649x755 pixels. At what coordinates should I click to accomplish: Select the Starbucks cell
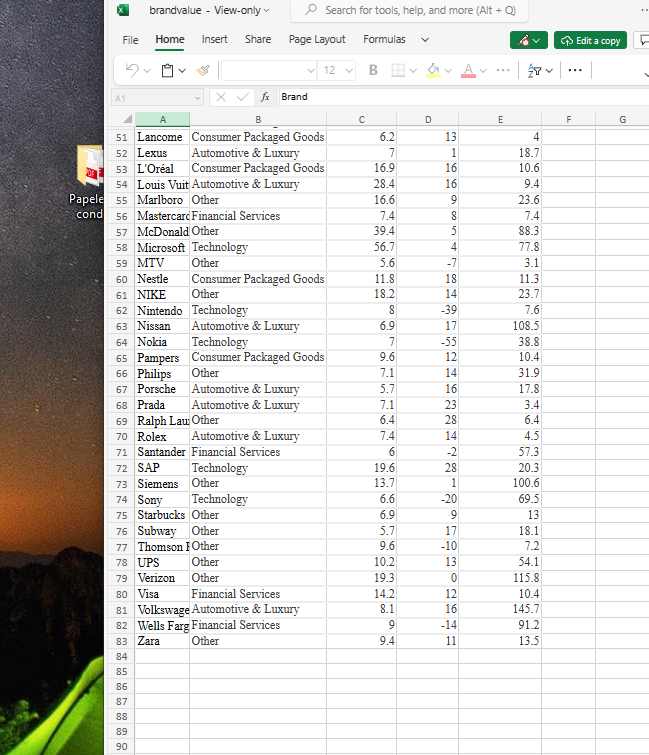pyautogui.click(x=163, y=515)
